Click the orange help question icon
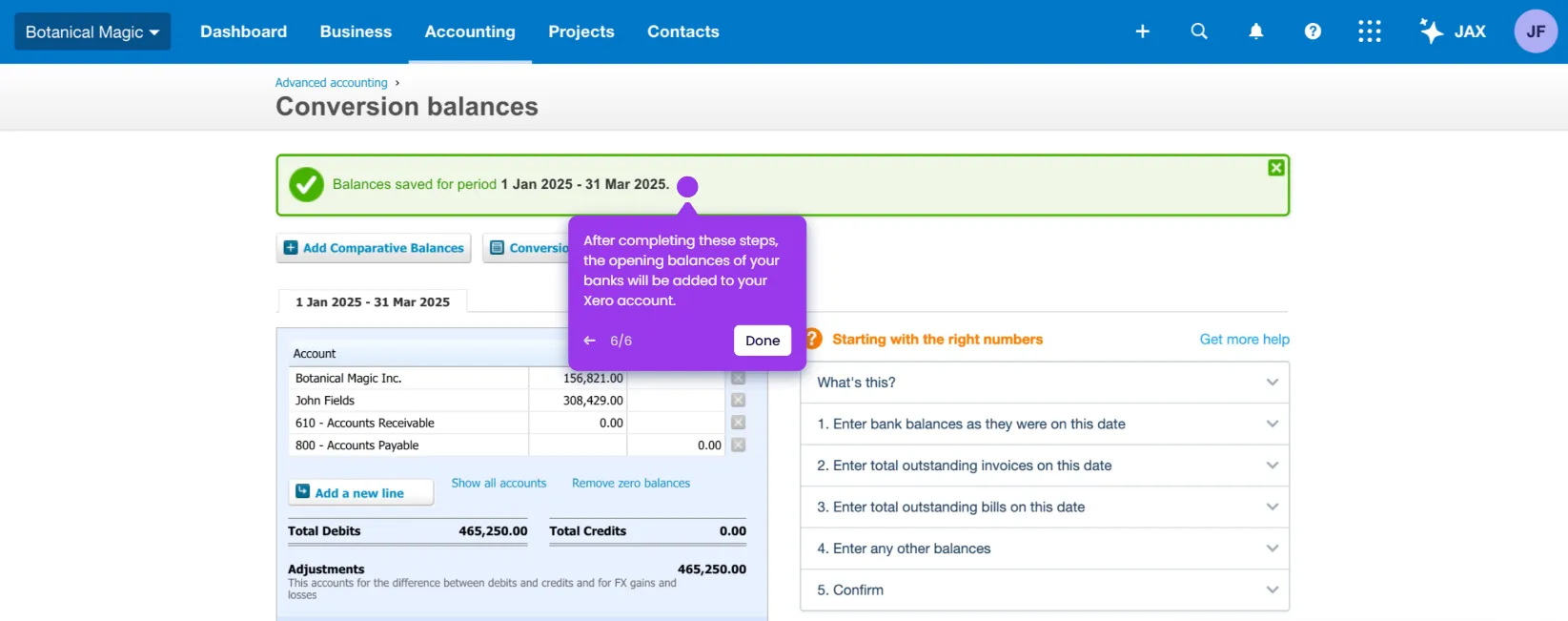Viewport: 1568px width, 621px height. click(812, 339)
